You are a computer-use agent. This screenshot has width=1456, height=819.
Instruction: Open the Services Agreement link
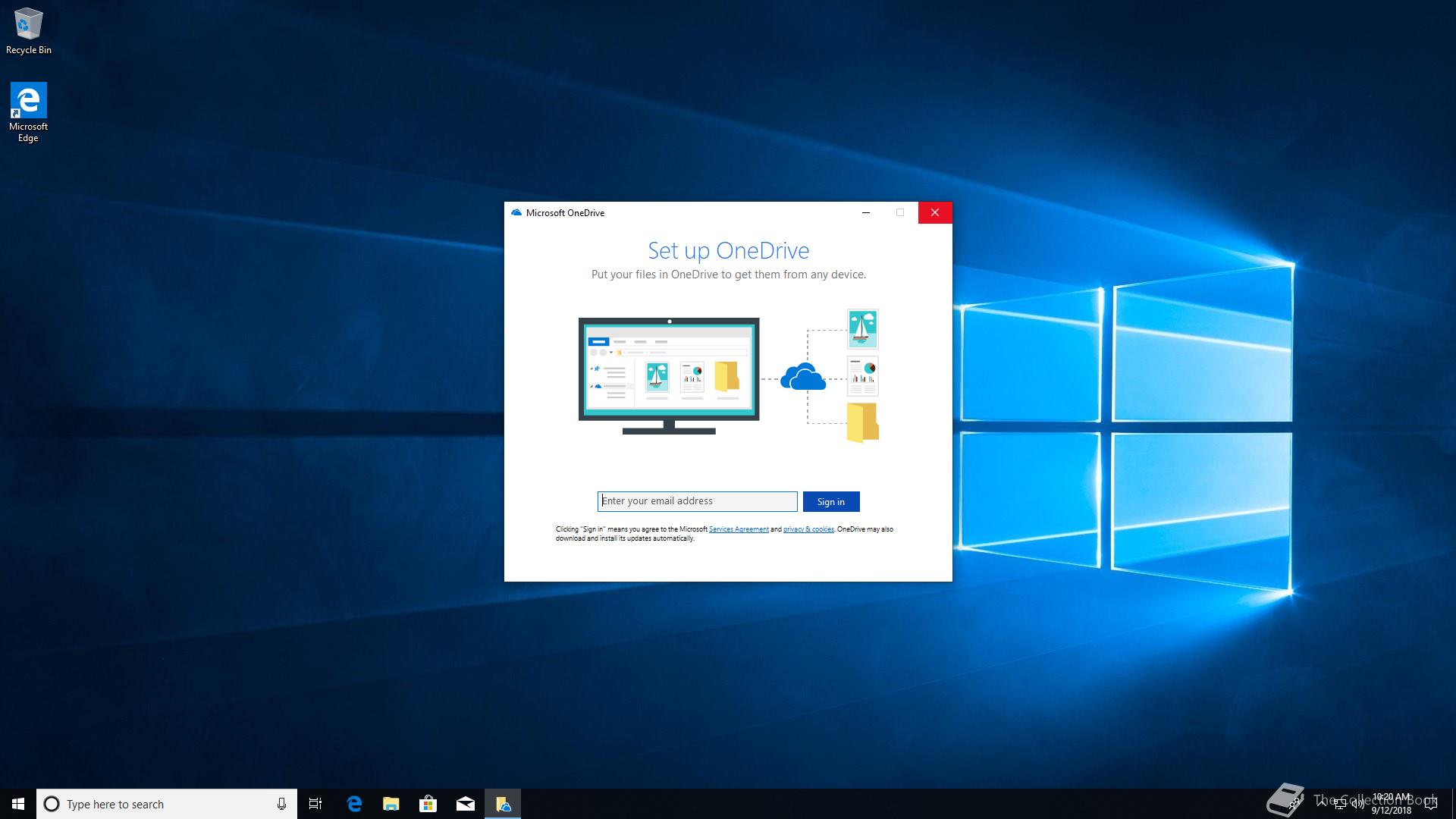pyautogui.click(x=739, y=529)
